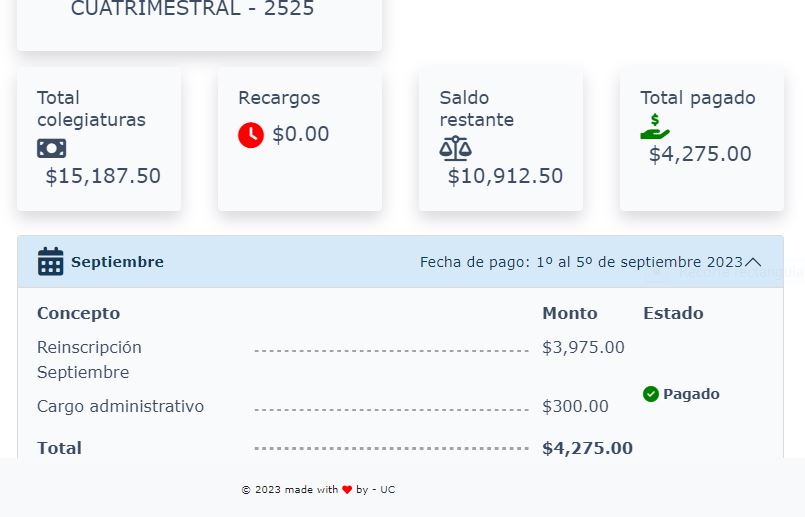805x517 pixels.
Task: Select the $10,912.50 saldo restante amount
Action: (505, 176)
